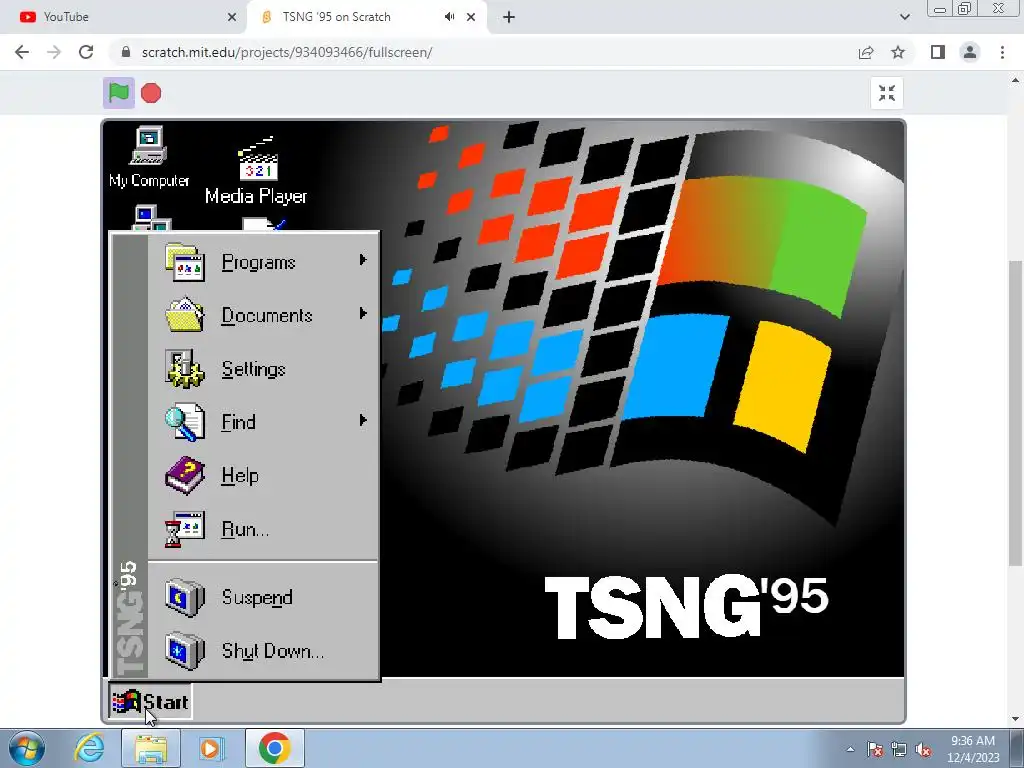Click the Find magnifier icon in Start menu

pos(185,422)
